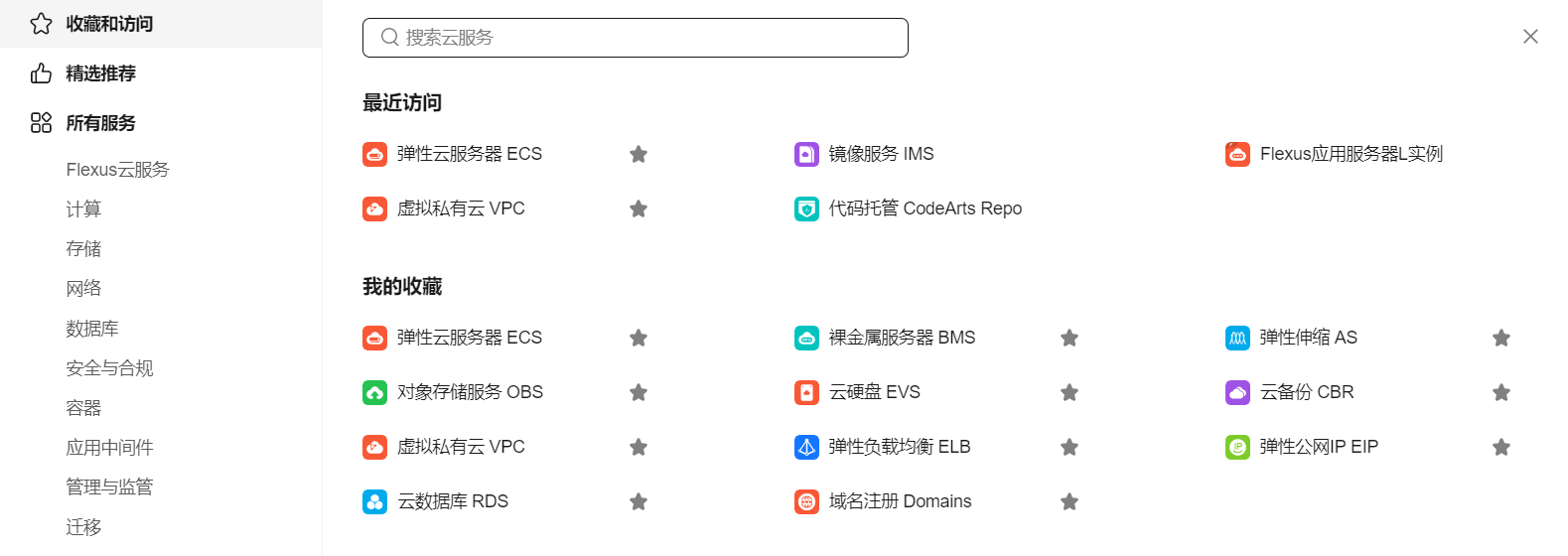The height and width of the screenshot is (556, 1568).
Task: Open the Image Management Service IMS icon
Action: click(806, 154)
